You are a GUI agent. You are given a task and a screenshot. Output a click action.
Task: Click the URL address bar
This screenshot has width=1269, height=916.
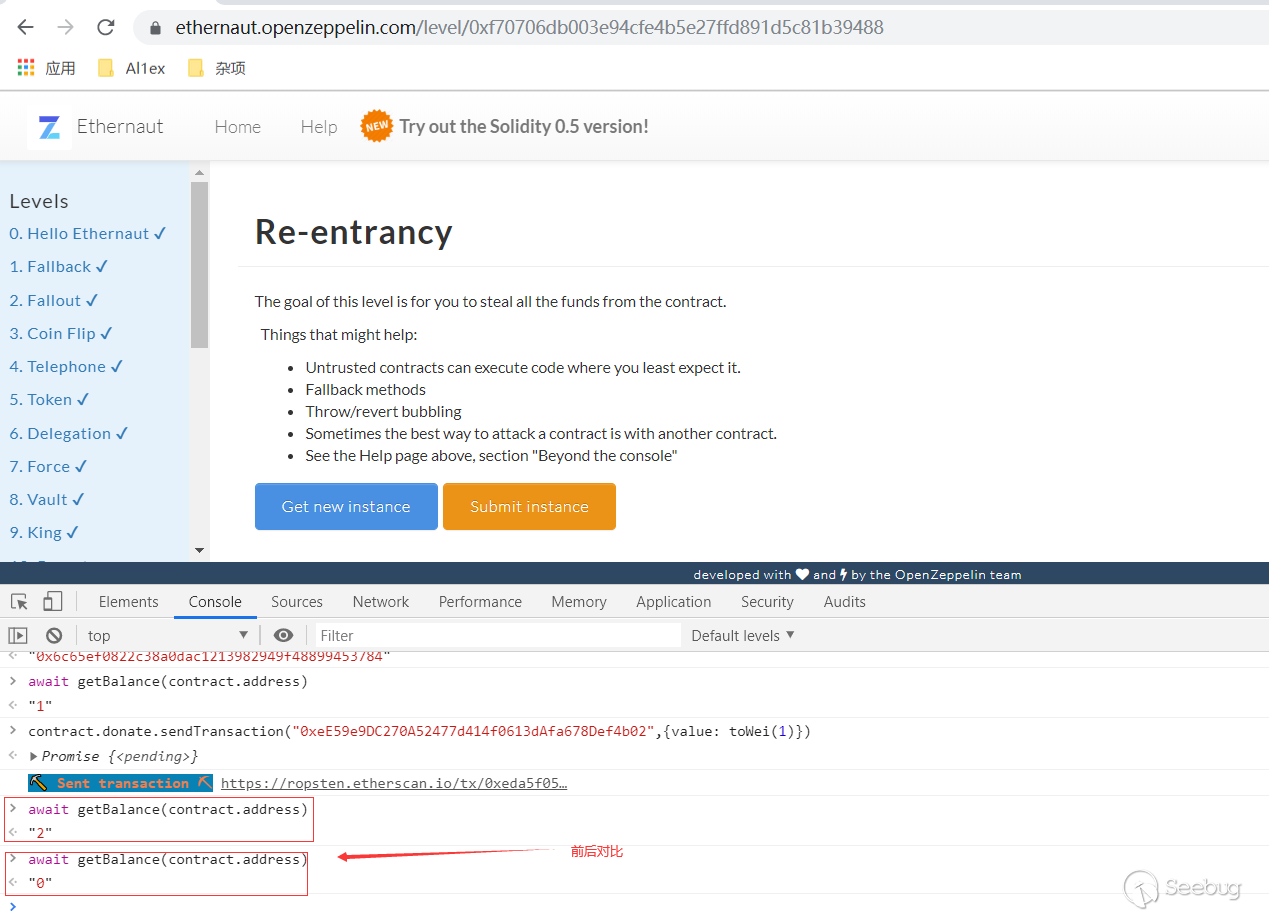tap(700, 28)
